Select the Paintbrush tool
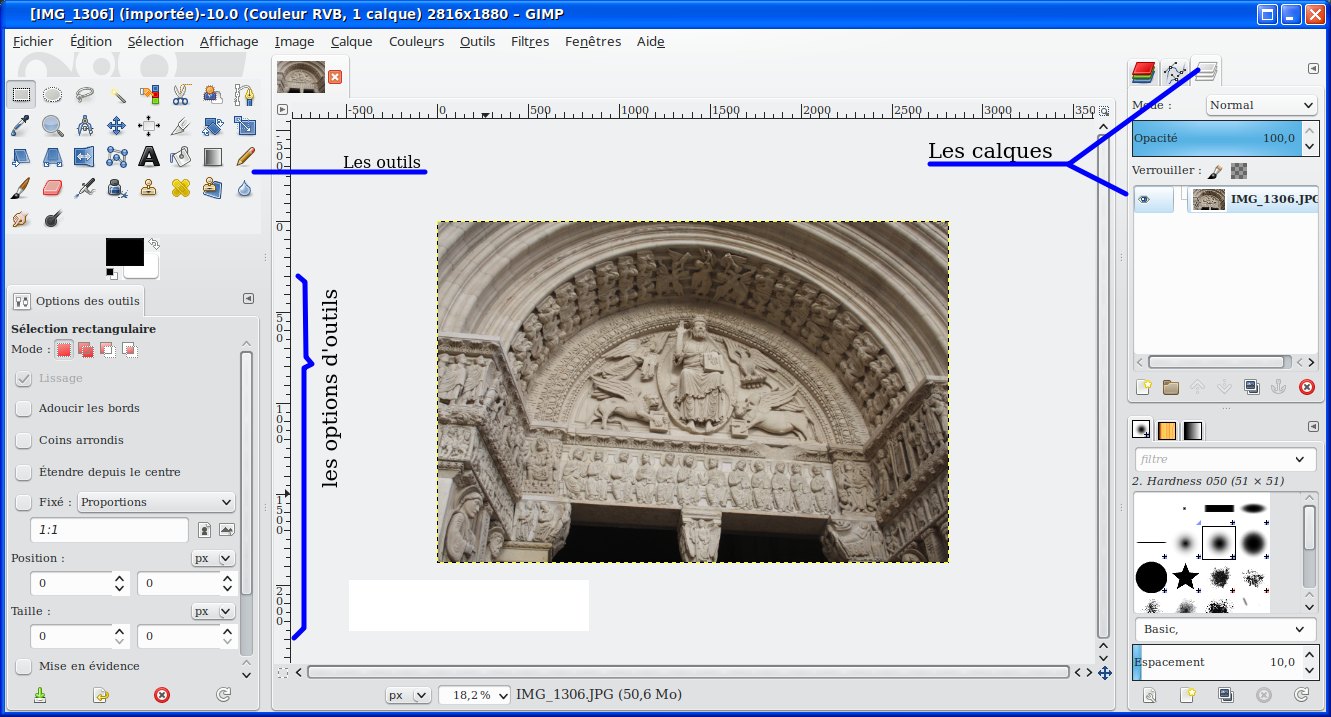Screen dimensions: 1331x717 (20, 187)
